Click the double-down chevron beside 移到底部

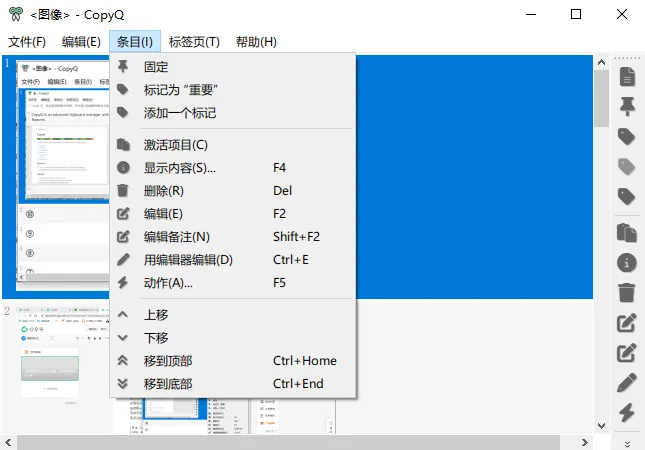(123, 384)
